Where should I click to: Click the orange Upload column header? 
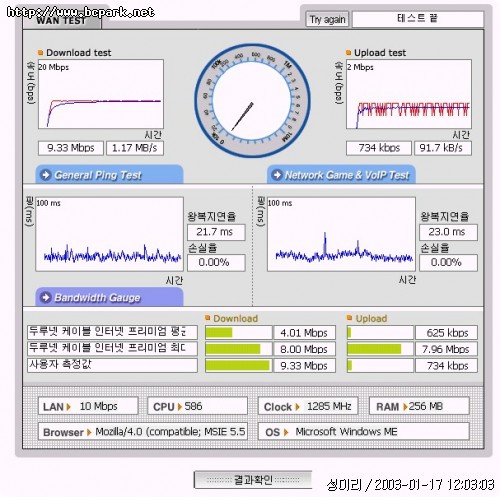(371, 319)
